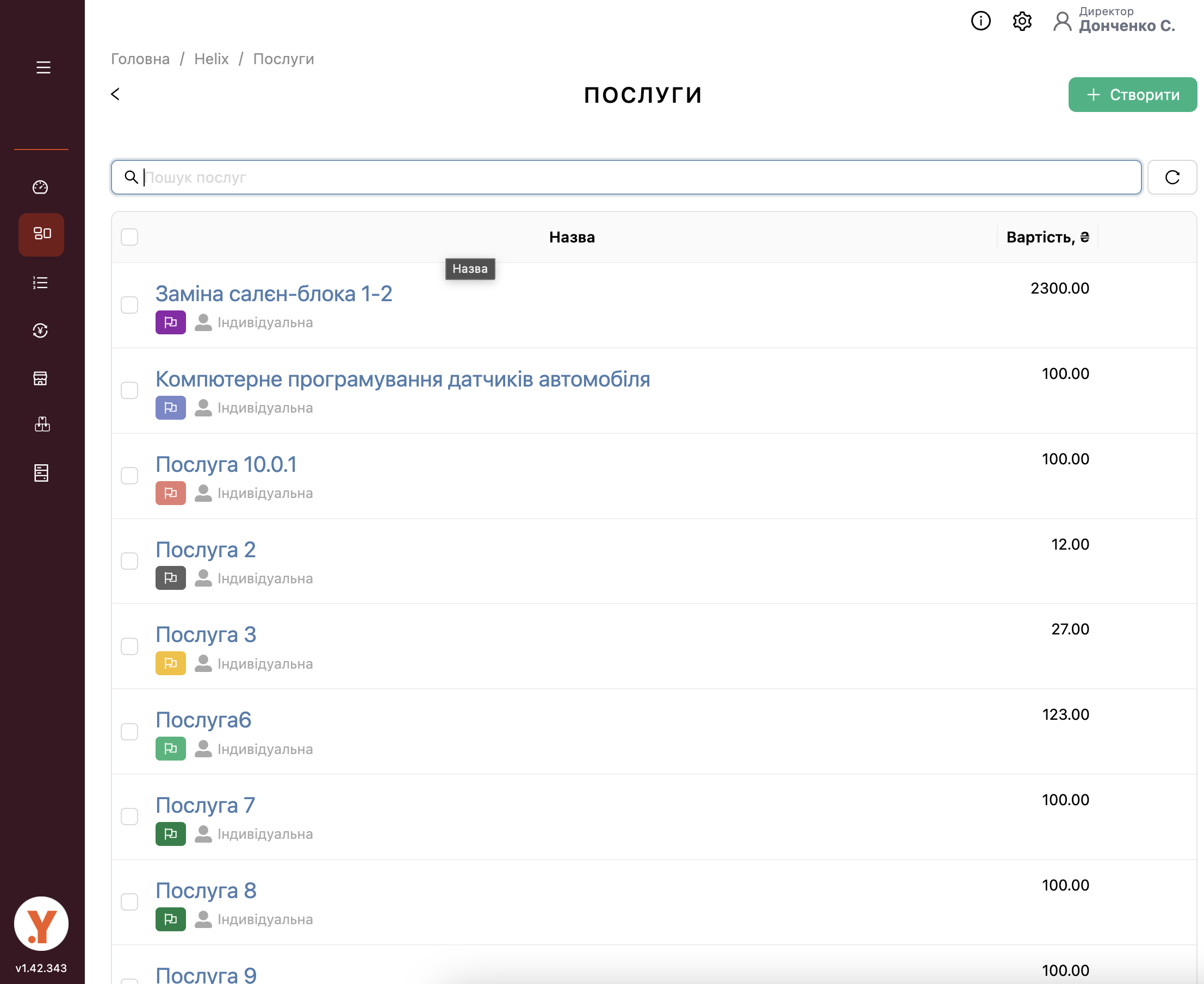Go to Helix breadcrumb item

pos(211,59)
